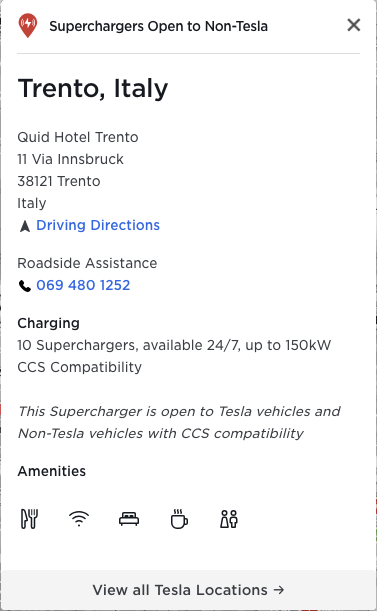Screen dimensions: 377x611
Task: Click the Quid Hotel Trento address line
Action: pyautogui.click(x=78, y=137)
